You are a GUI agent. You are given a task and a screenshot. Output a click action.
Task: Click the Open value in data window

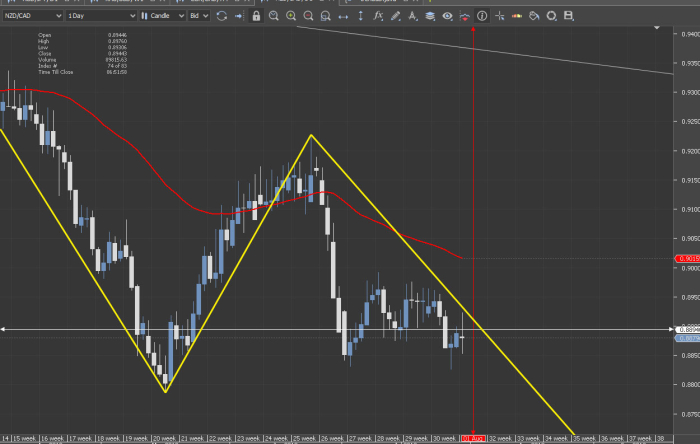click(117, 35)
